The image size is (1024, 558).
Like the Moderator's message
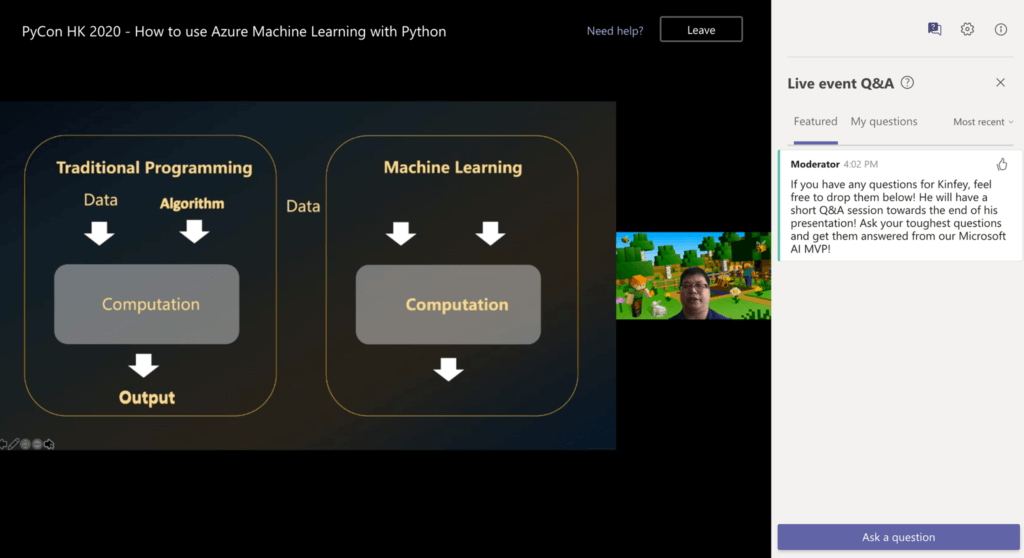[1002, 165]
